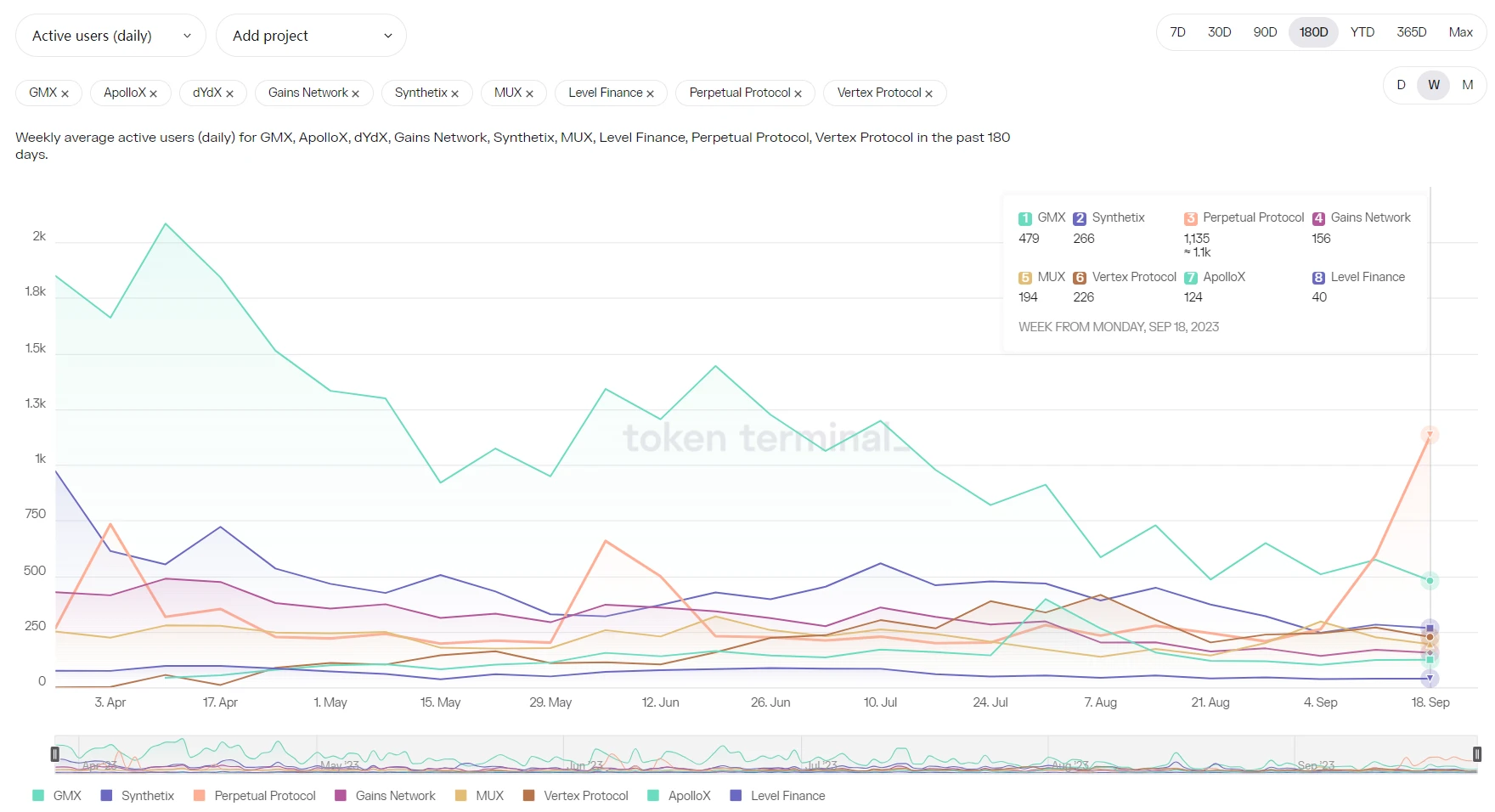Click the Synthetix chip label
1495x812 pixels.
[x=421, y=93]
